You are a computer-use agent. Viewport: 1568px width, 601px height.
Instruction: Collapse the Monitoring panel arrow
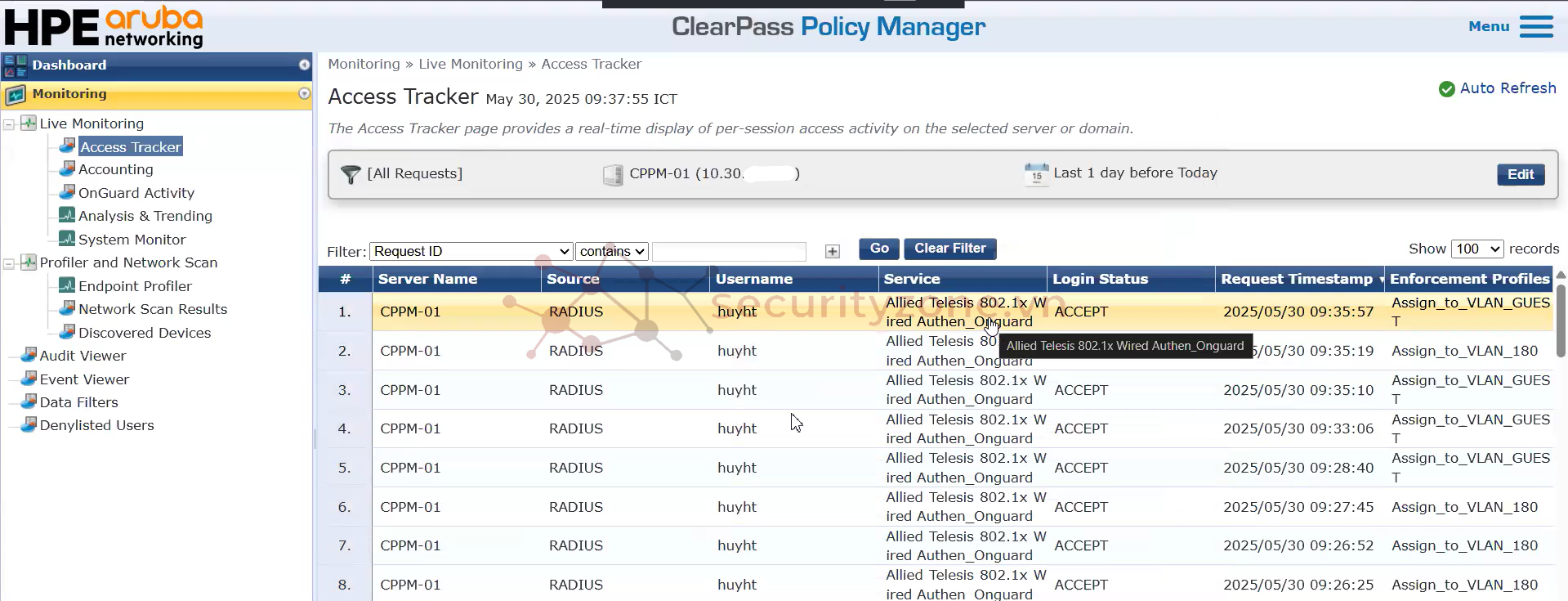[304, 94]
